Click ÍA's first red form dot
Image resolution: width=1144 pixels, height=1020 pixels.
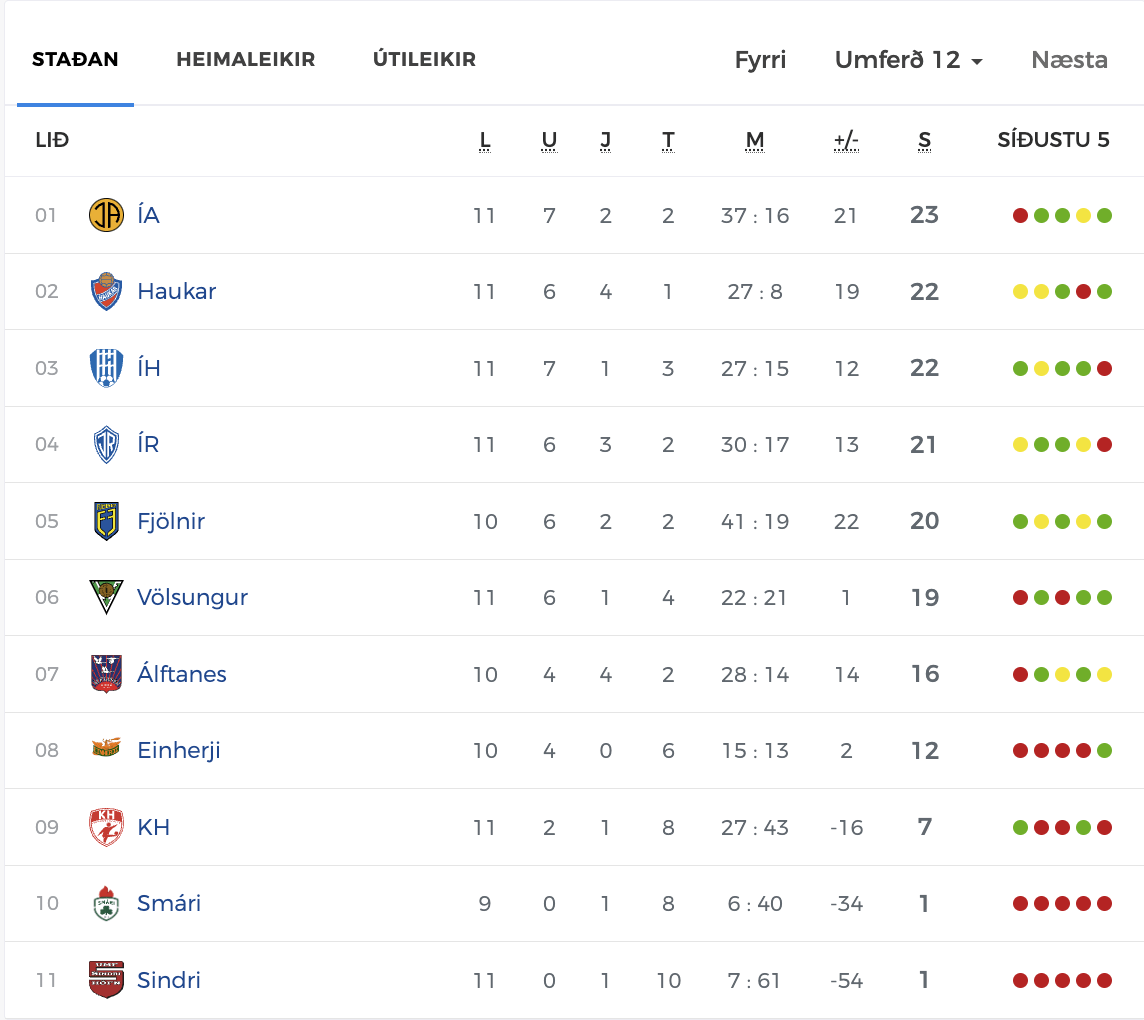1021,215
